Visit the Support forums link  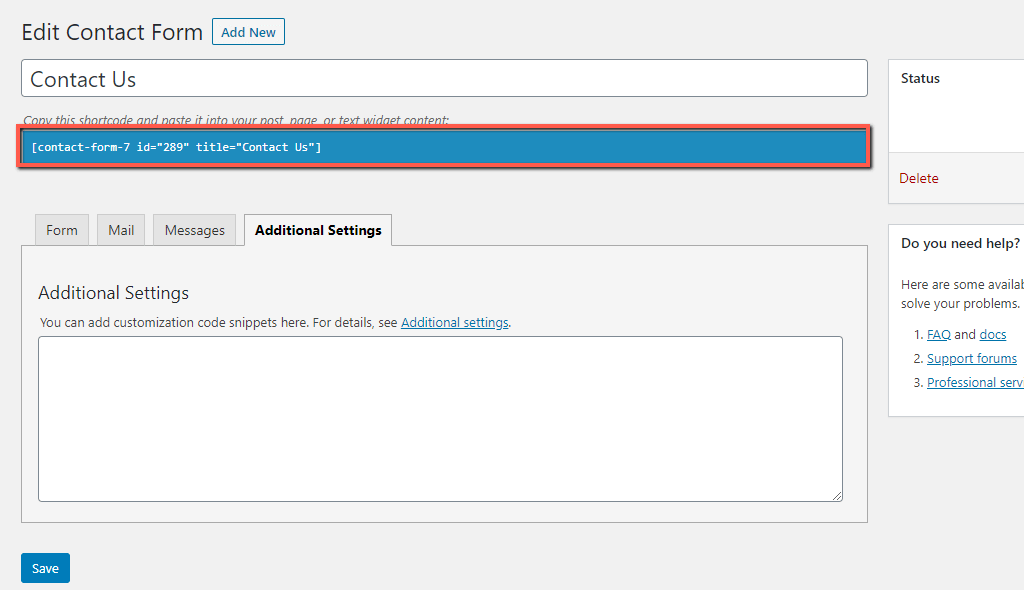pos(972,359)
